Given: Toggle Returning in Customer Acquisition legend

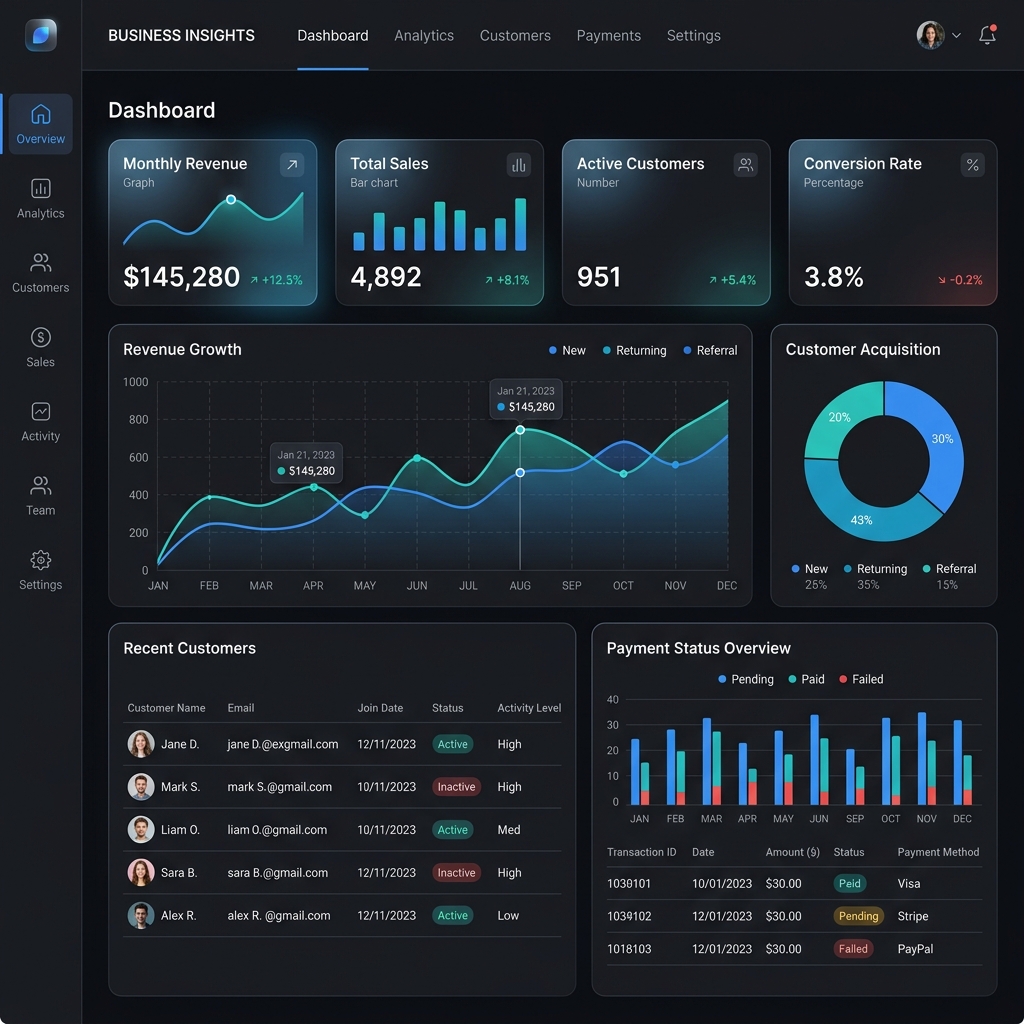Looking at the screenshot, I should [x=875, y=569].
